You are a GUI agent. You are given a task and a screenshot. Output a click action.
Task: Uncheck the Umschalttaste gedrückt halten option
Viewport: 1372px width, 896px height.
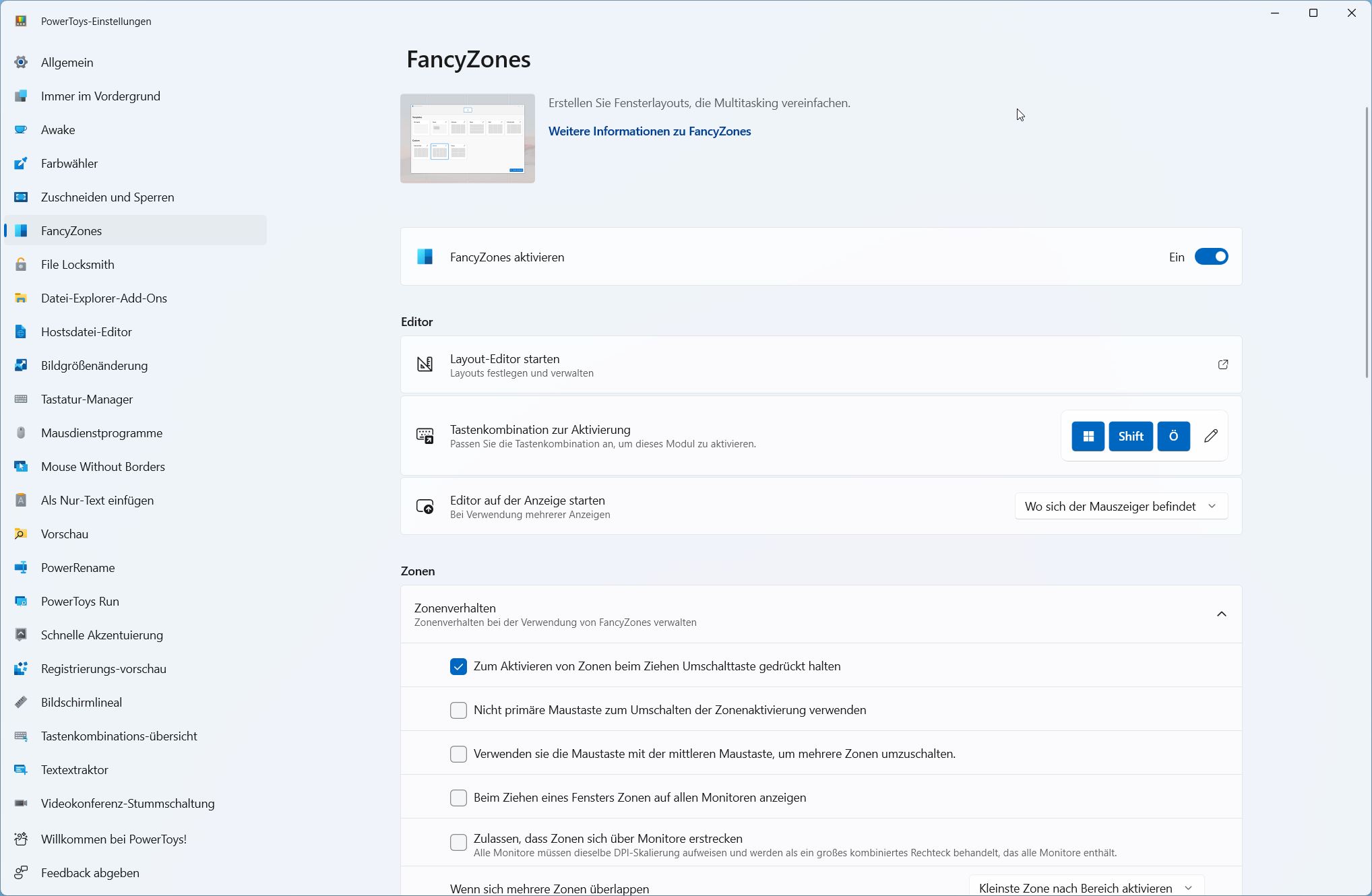click(458, 666)
